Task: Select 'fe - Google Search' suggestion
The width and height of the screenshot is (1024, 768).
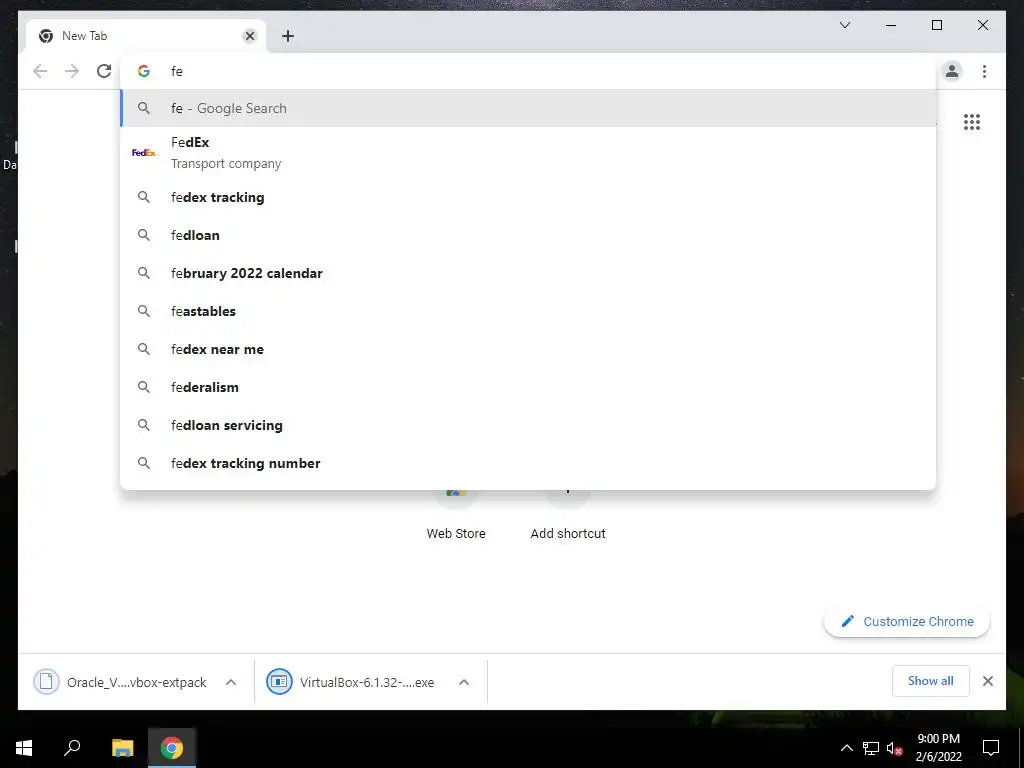Action: coord(528,108)
